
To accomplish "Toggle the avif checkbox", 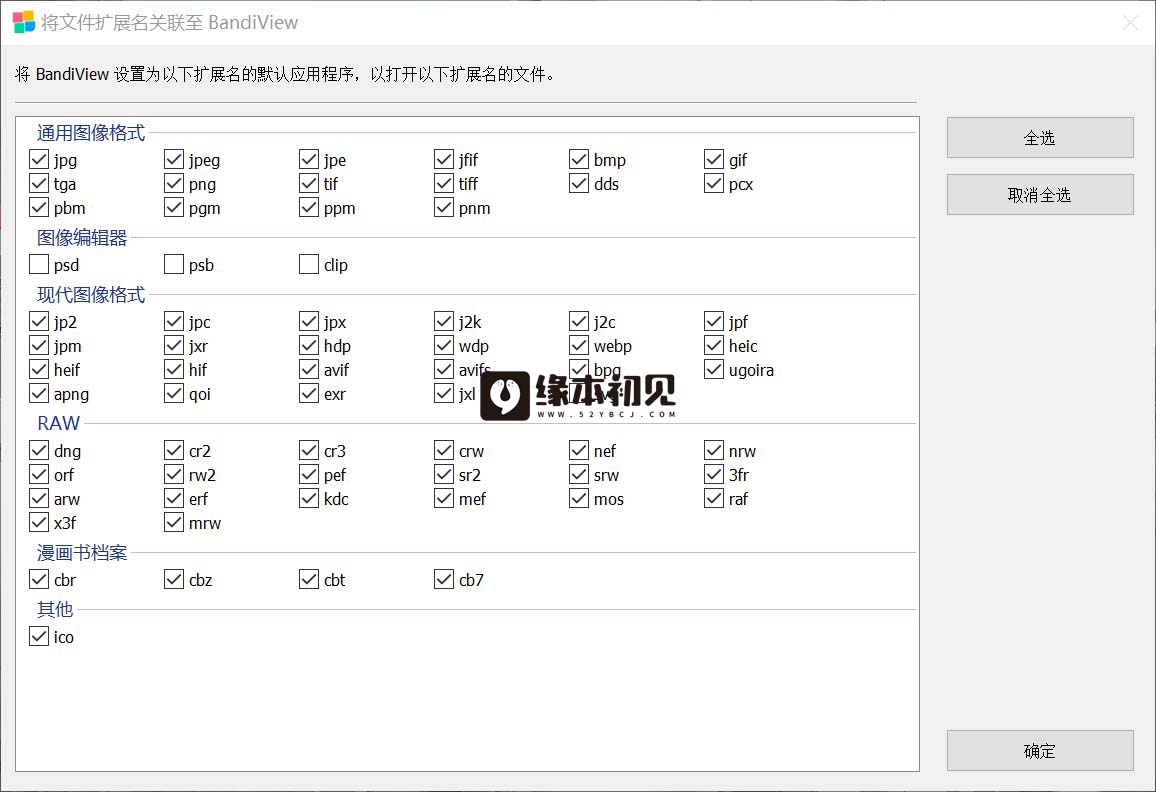I will pyautogui.click(x=309, y=369).
